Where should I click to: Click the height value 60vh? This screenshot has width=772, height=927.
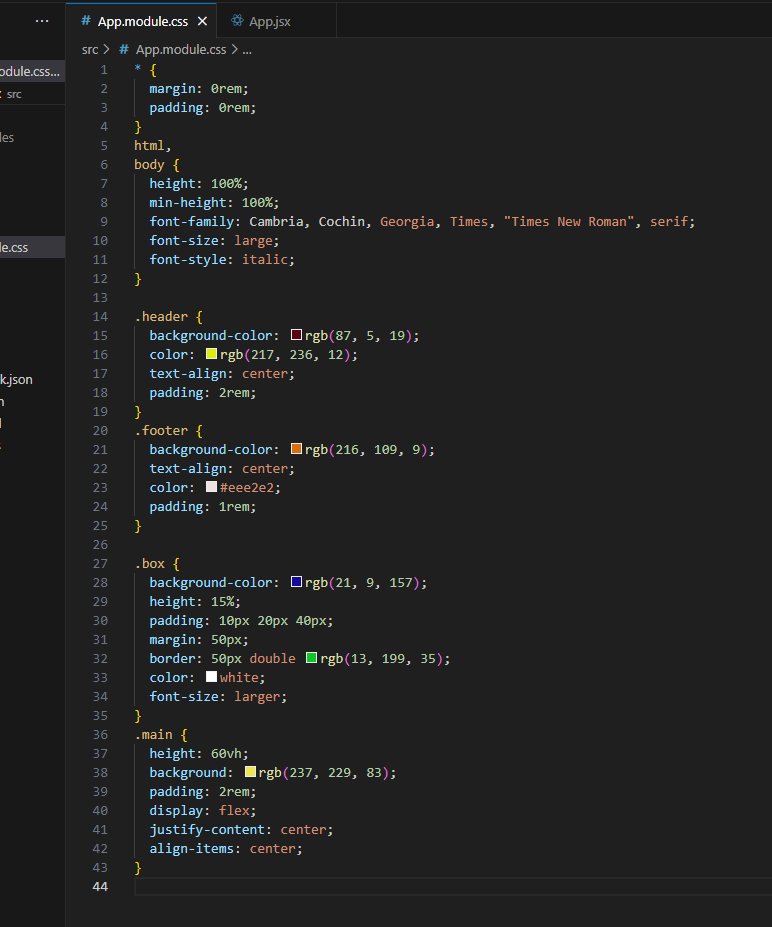point(226,754)
